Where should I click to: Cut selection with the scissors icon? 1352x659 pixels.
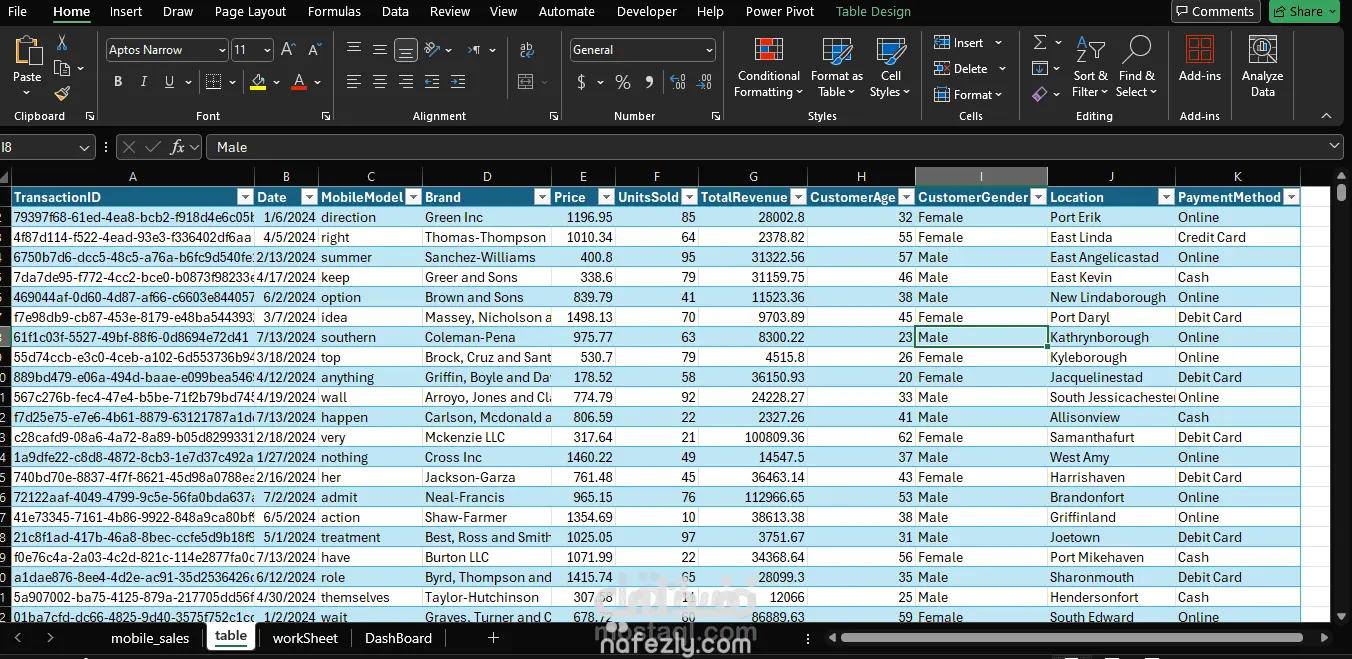[x=62, y=43]
